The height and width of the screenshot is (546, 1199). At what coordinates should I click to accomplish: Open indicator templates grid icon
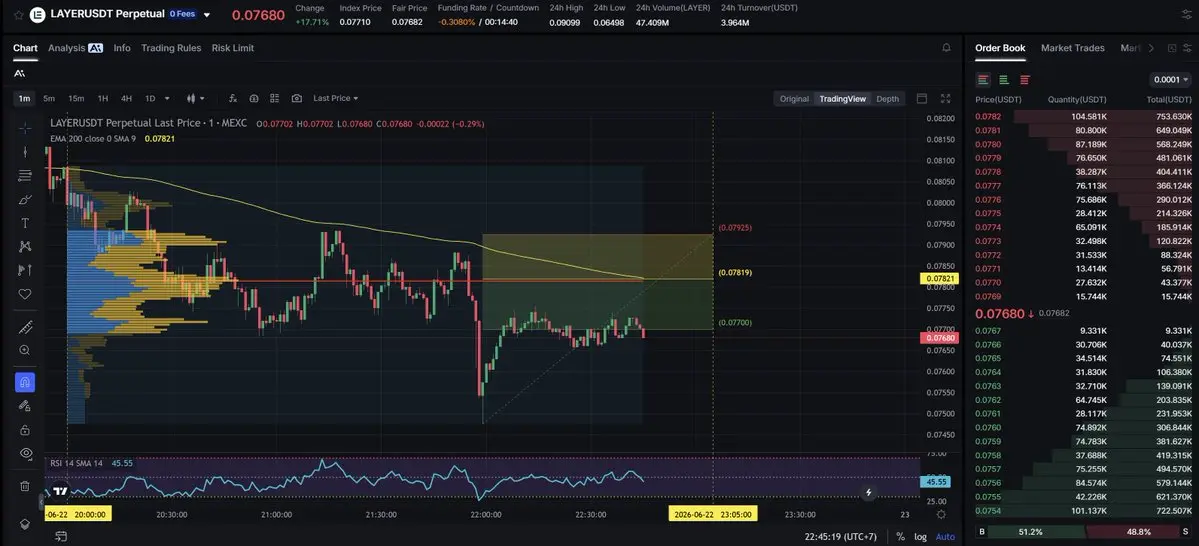coord(275,99)
